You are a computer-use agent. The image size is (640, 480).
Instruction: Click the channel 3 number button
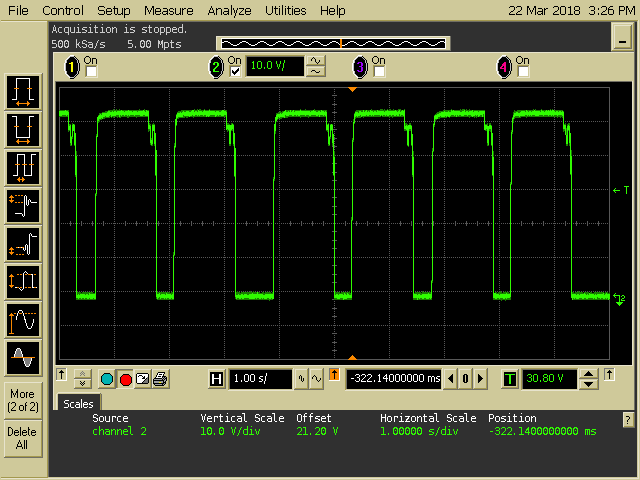[360, 67]
